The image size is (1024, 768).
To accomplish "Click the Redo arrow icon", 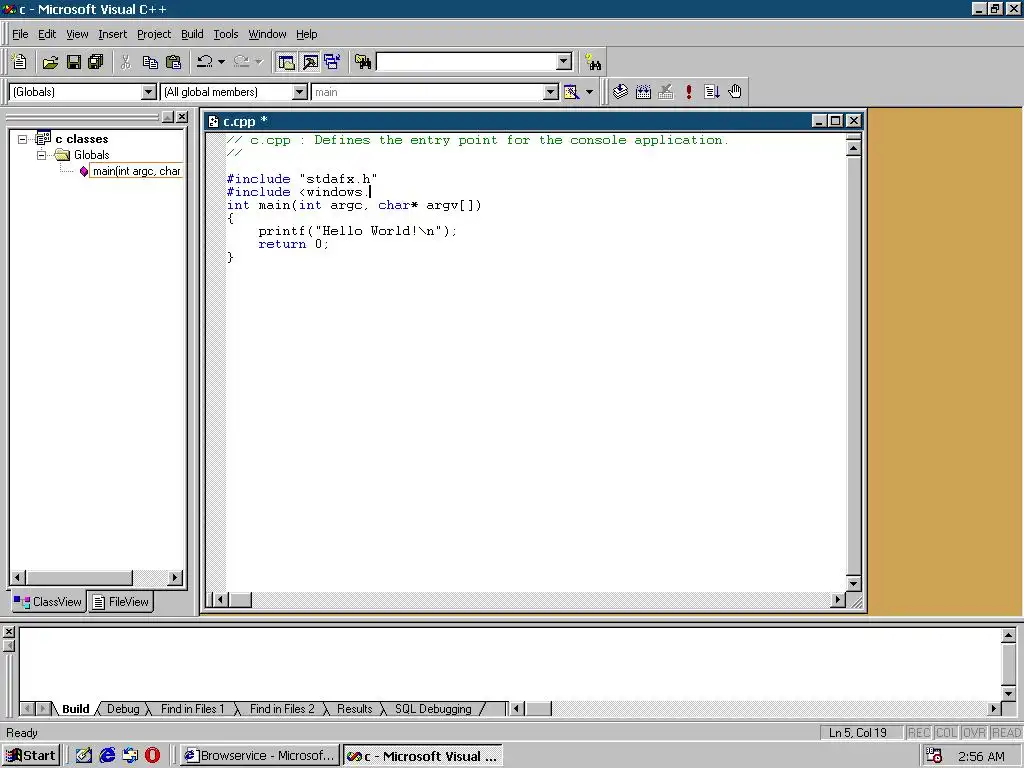I will click(x=242, y=62).
